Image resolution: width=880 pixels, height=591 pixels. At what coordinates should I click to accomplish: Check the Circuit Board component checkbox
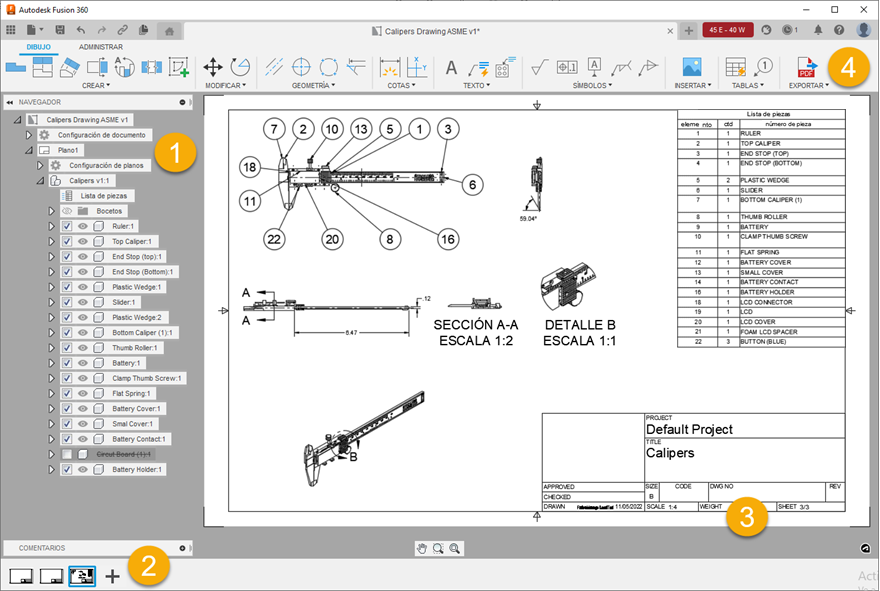(67, 454)
